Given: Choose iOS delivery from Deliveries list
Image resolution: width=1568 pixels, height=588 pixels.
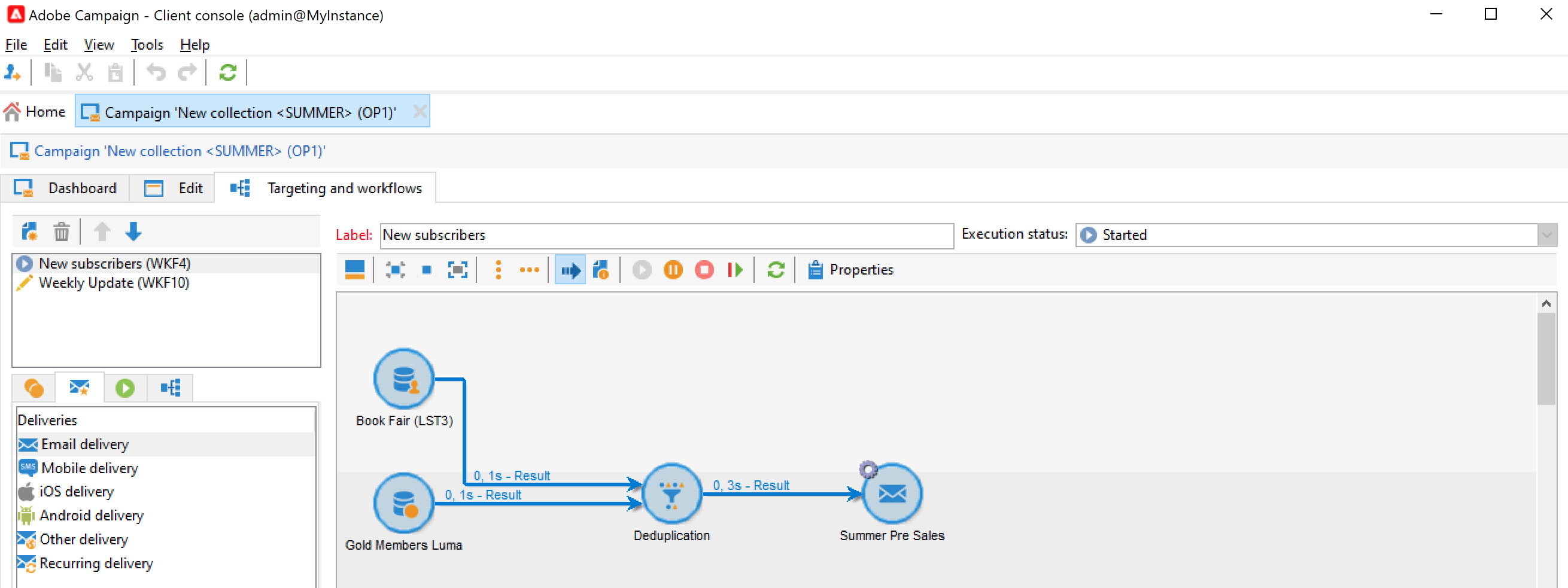Looking at the screenshot, I should click(x=166, y=492).
